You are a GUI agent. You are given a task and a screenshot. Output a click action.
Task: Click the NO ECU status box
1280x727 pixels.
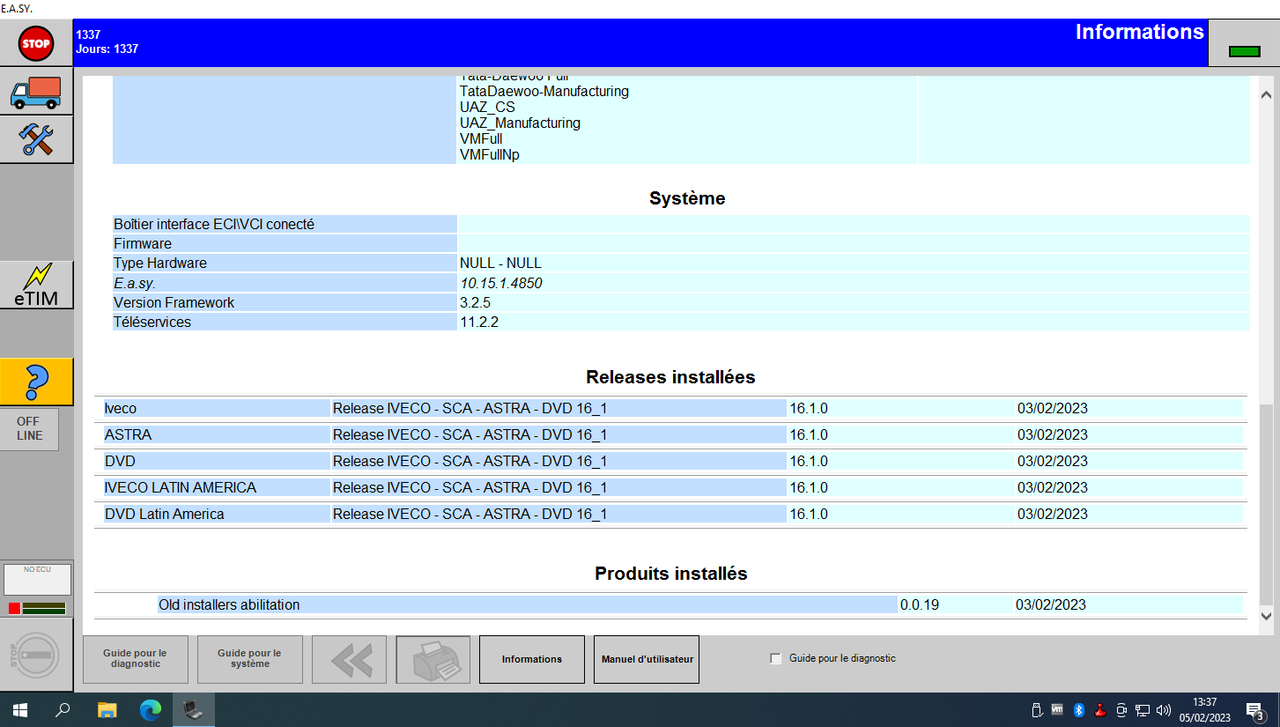tap(36, 579)
